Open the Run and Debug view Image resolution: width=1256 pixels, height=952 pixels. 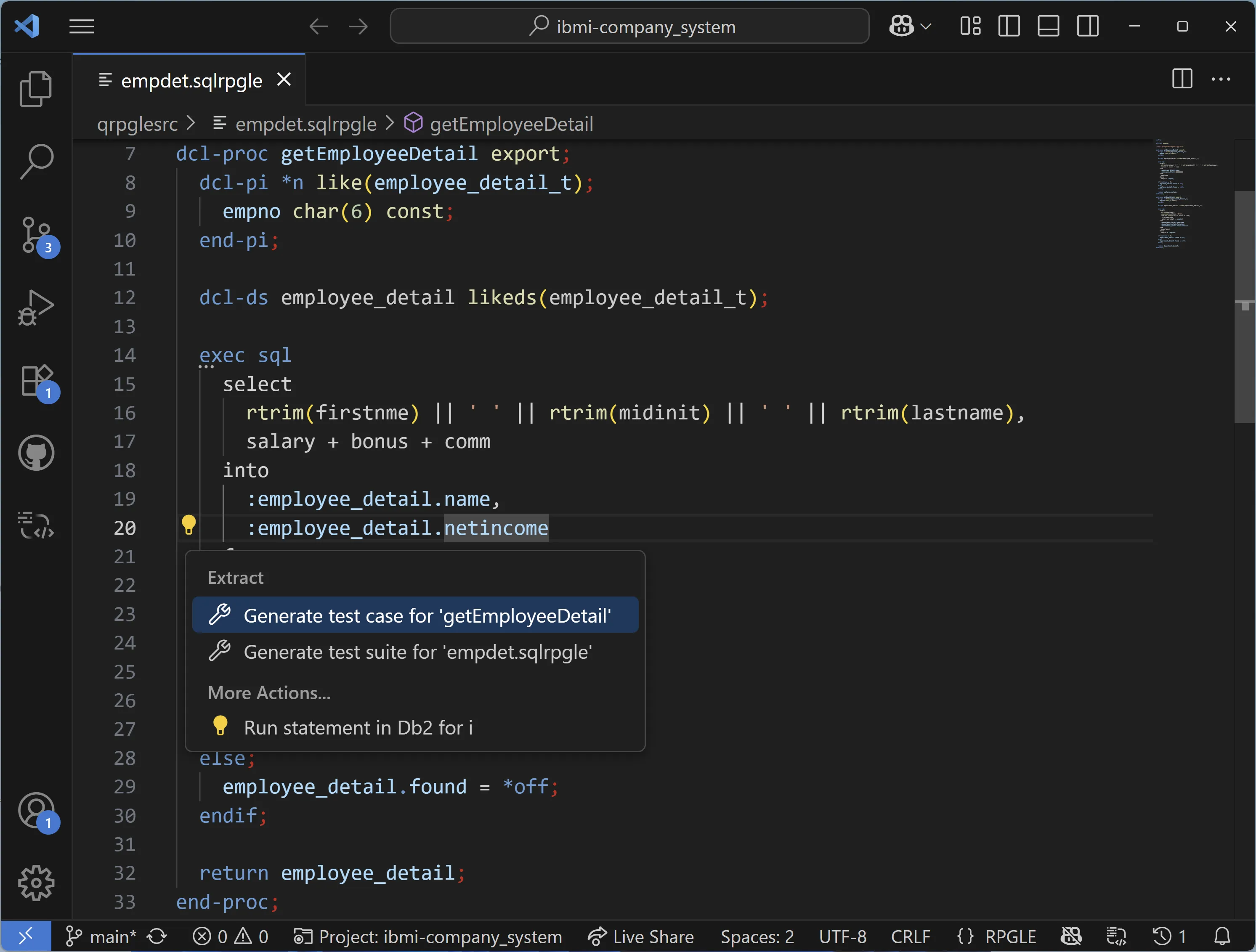pyautogui.click(x=36, y=307)
